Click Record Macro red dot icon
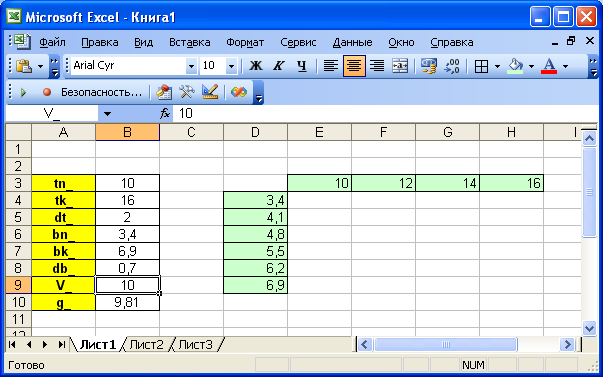Screen dimensions: 603x377 point(47,92)
